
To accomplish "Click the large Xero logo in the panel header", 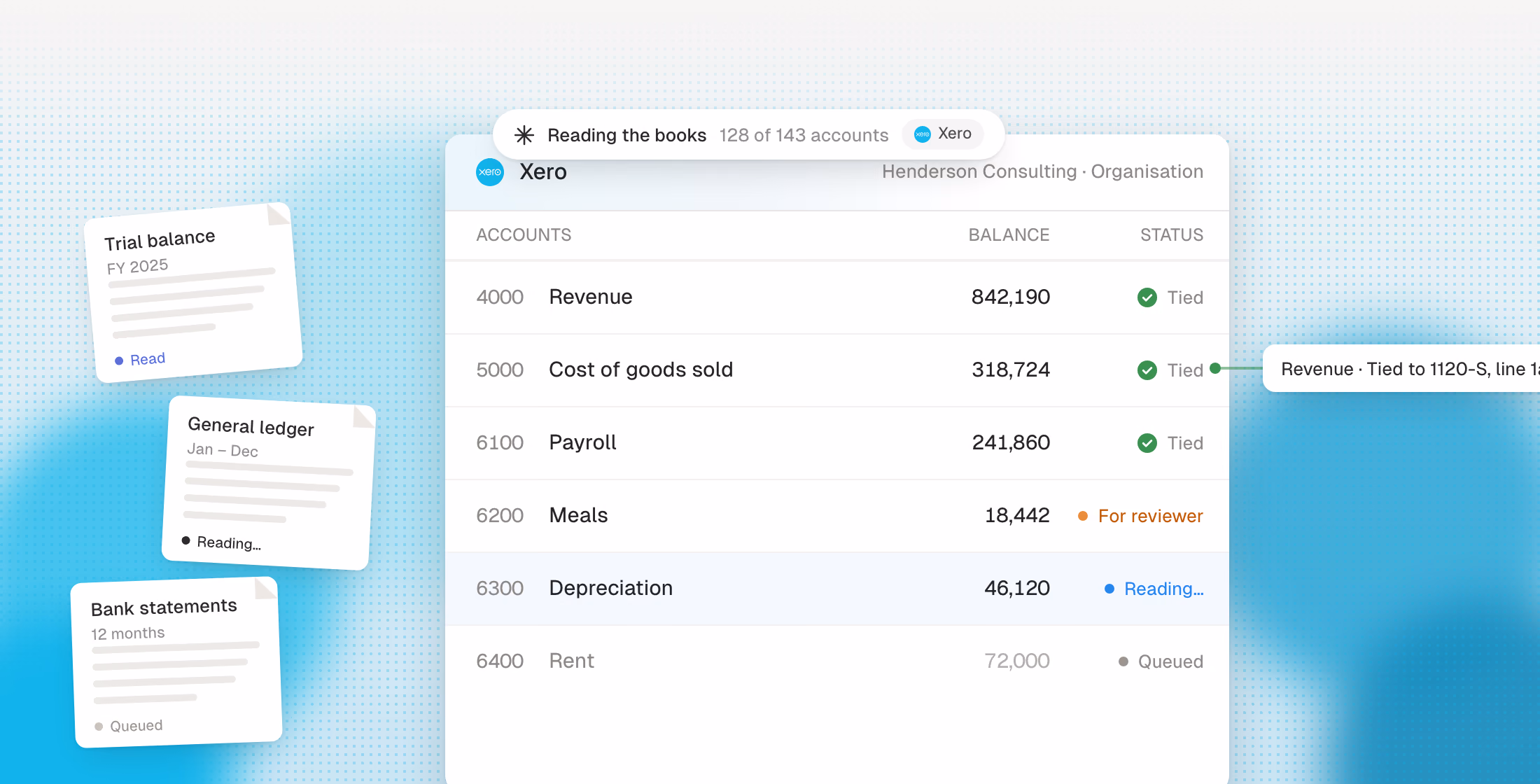I will [490, 172].
